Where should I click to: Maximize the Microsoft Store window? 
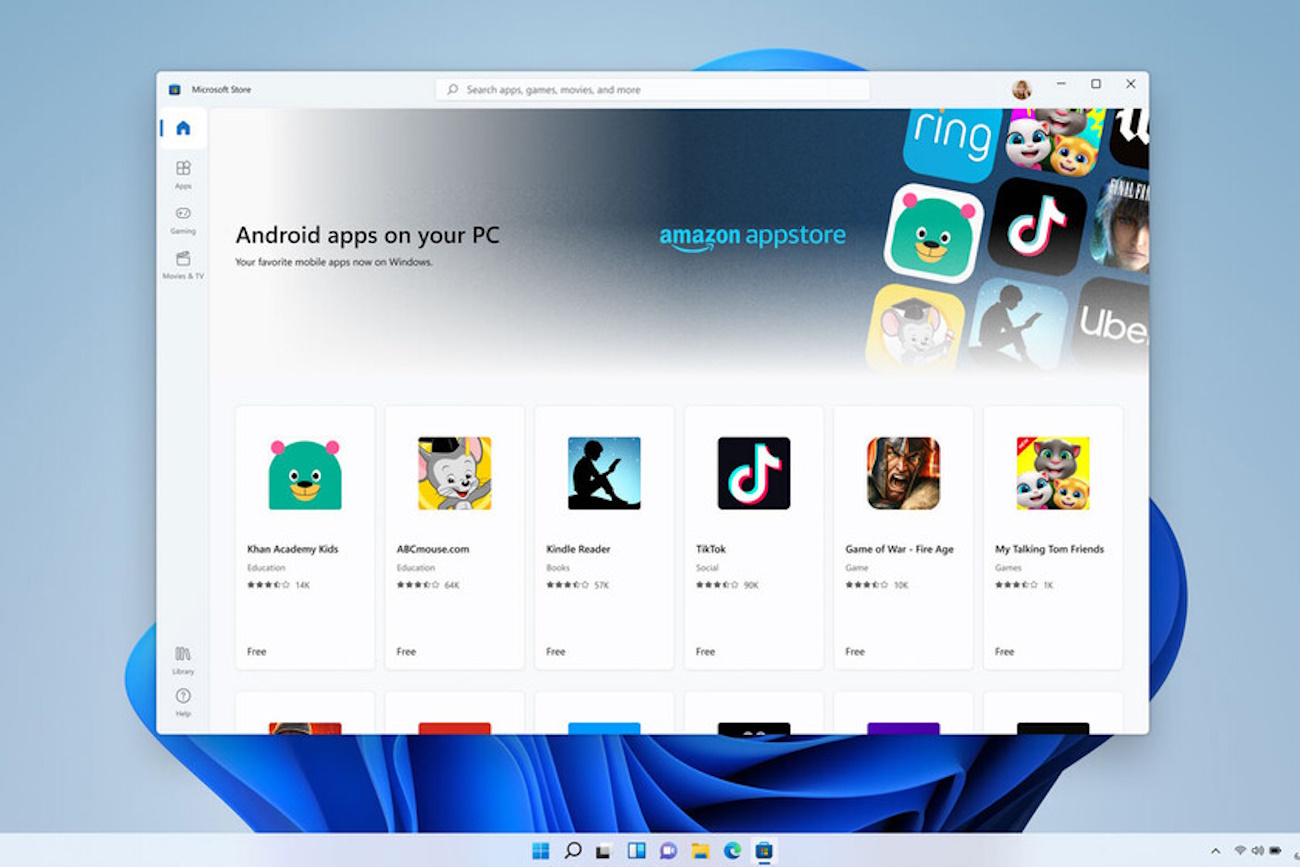click(x=1096, y=84)
